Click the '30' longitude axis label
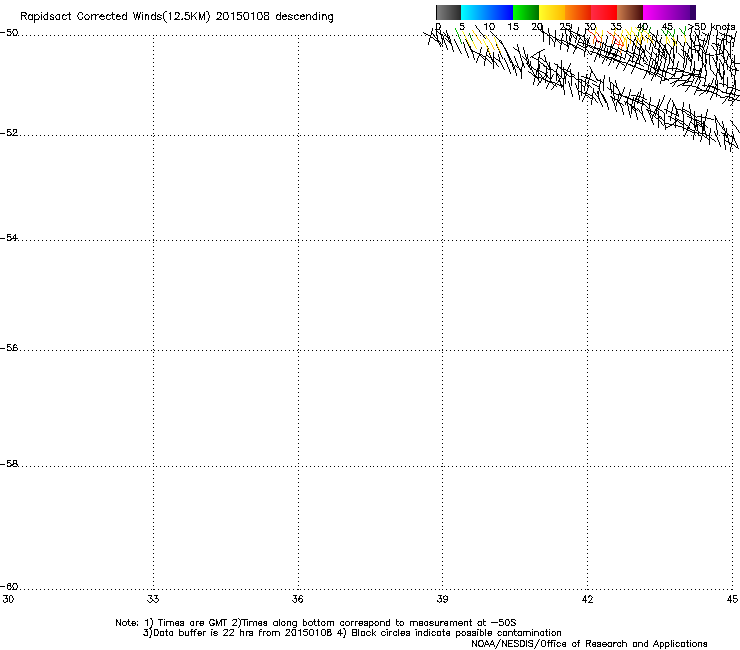 pos(8,599)
